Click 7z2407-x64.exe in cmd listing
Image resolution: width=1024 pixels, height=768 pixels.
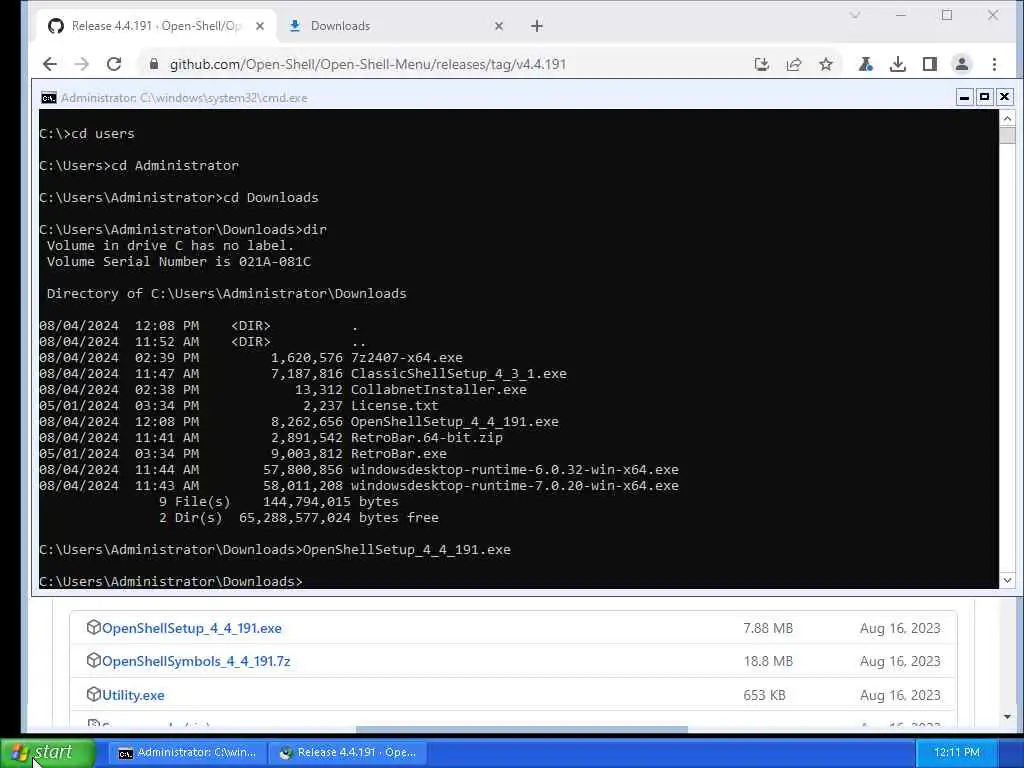coord(406,358)
